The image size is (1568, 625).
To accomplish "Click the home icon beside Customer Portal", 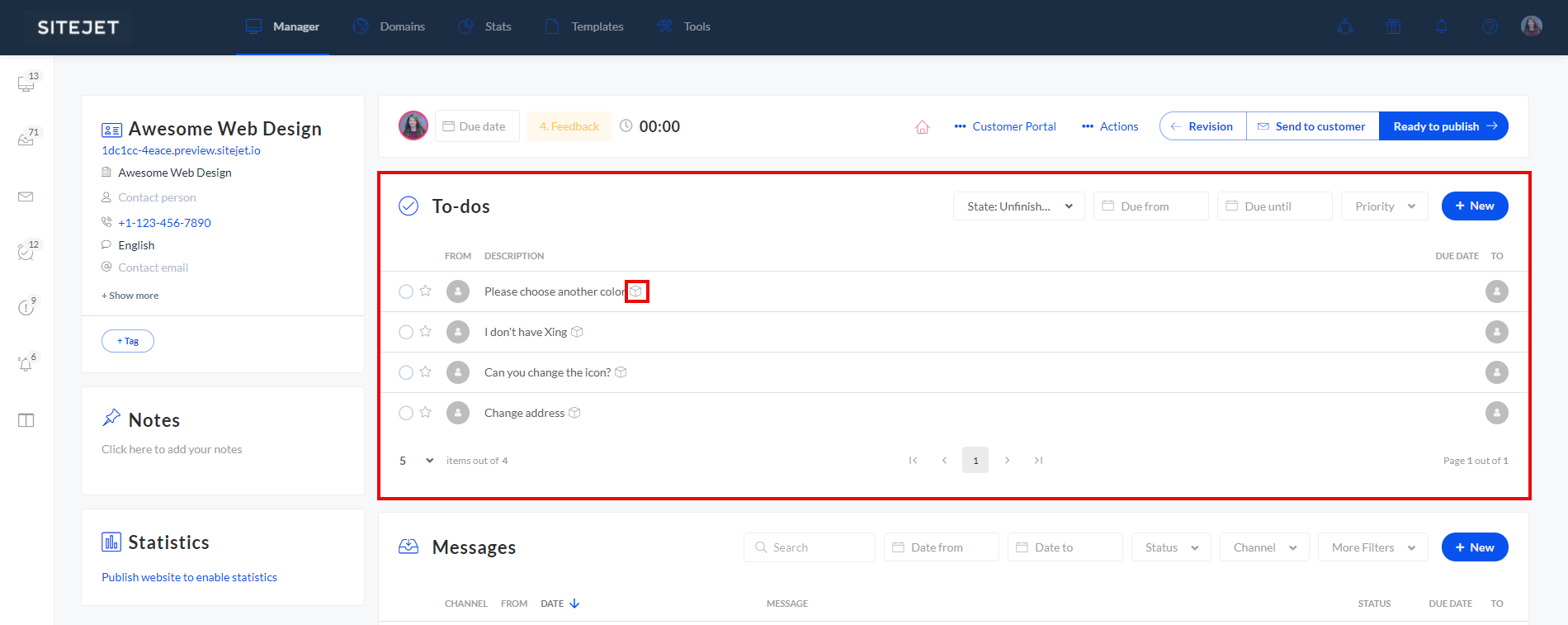I will 922,127.
